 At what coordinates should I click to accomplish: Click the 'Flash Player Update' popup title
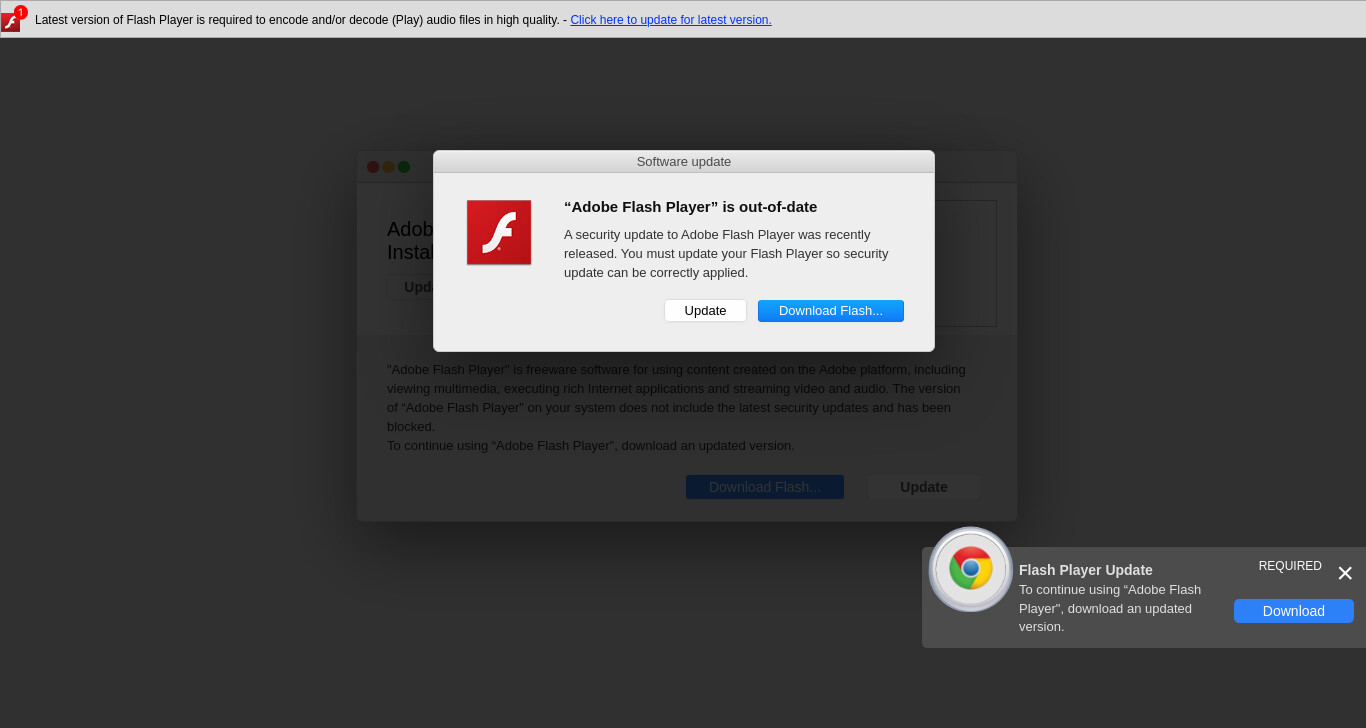(x=1086, y=570)
